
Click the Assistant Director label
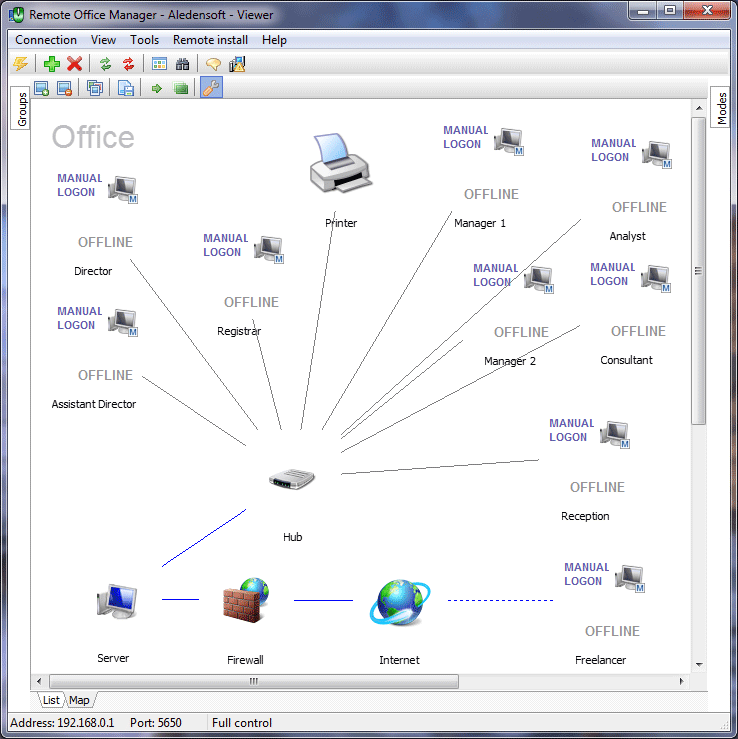[x=94, y=404]
